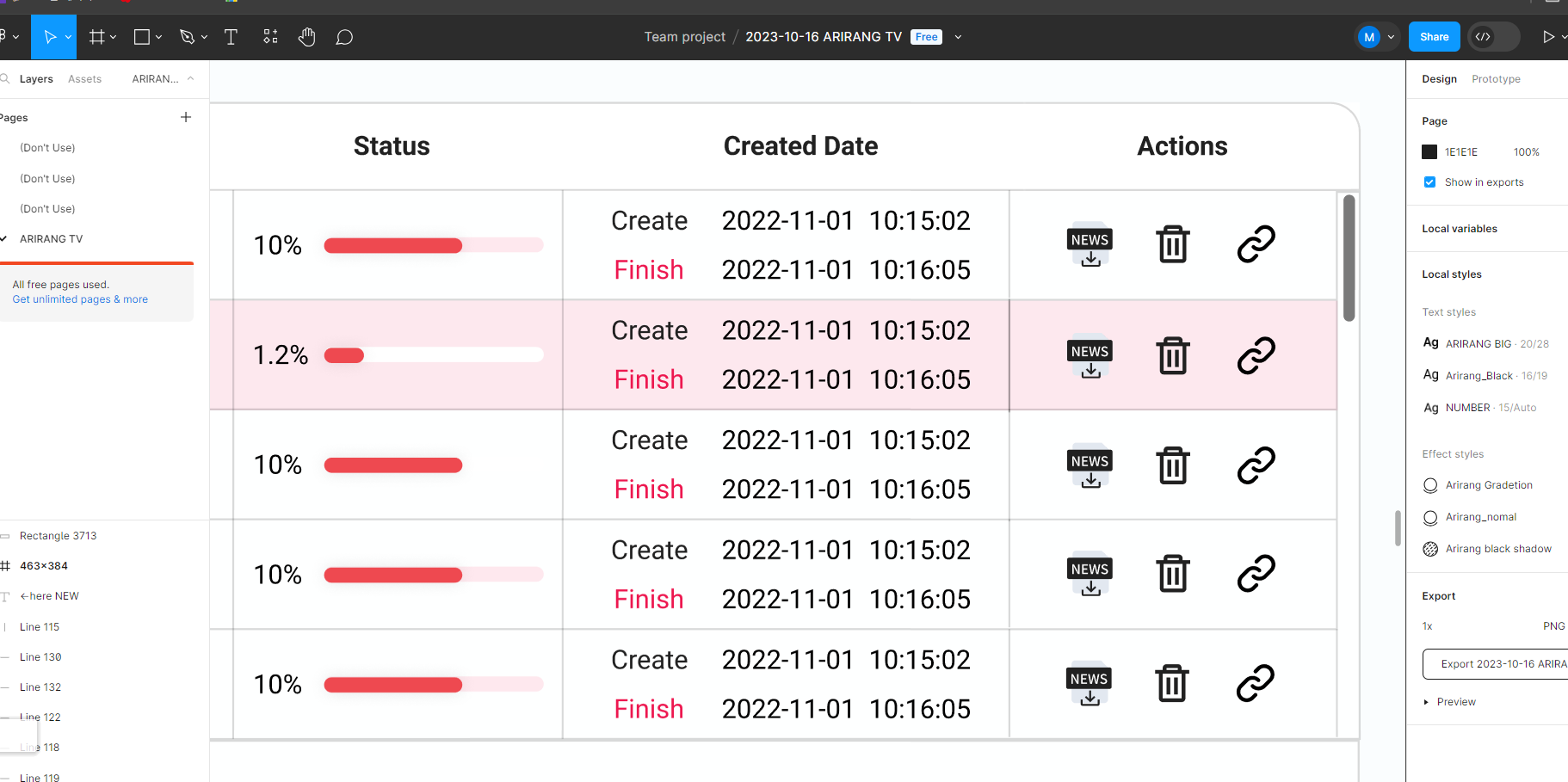1568x782 pixels.
Task: Toggle Show in exports checkbox
Action: (1429, 182)
